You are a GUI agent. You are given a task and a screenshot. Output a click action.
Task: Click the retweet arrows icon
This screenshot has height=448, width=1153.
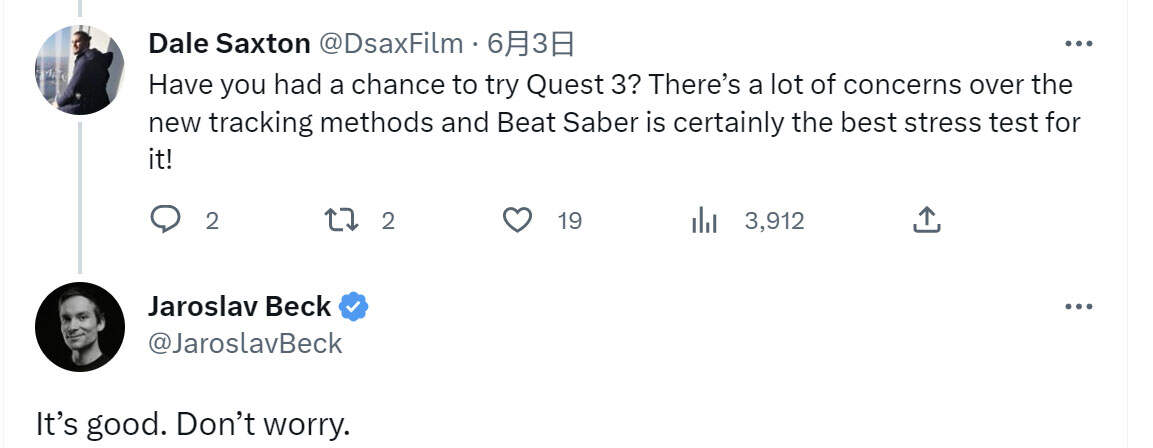click(342, 220)
